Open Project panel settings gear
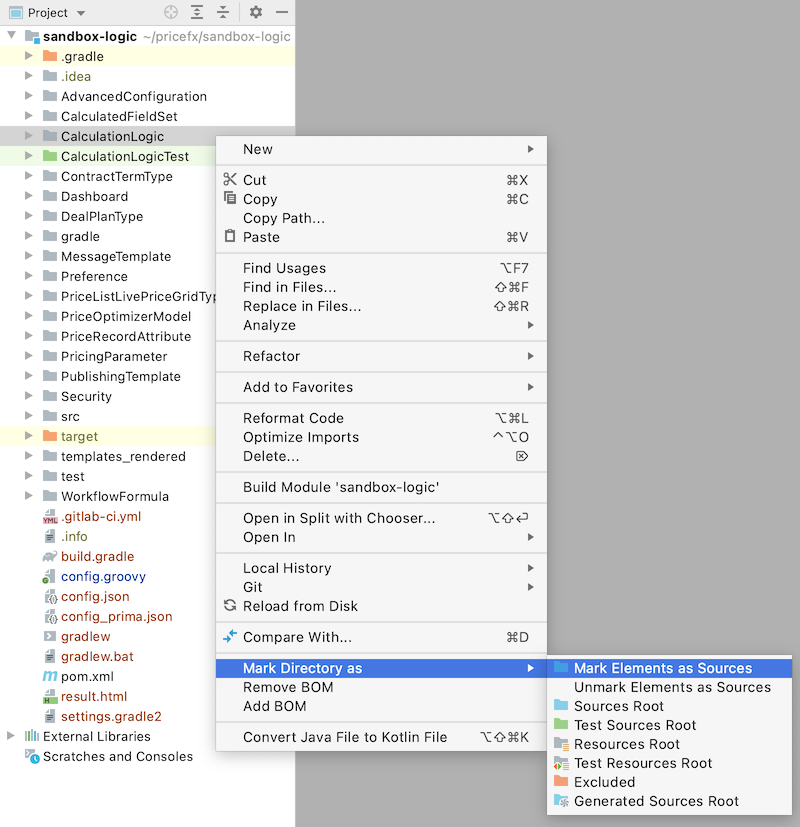The height and width of the screenshot is (827, 800). click(x=256, y=13)
